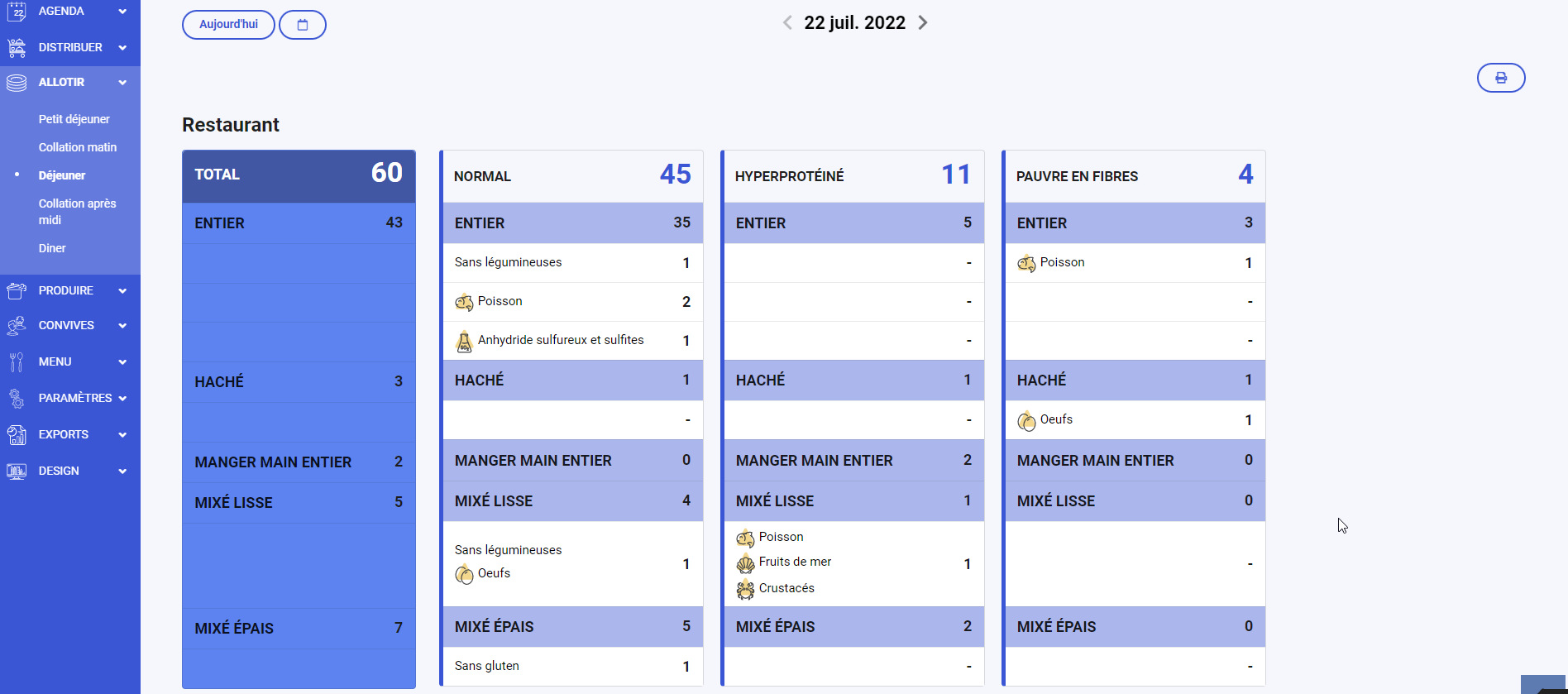Select Diner in the Allotir submenu
1568x694 pixels.
(x=52, y=248)
